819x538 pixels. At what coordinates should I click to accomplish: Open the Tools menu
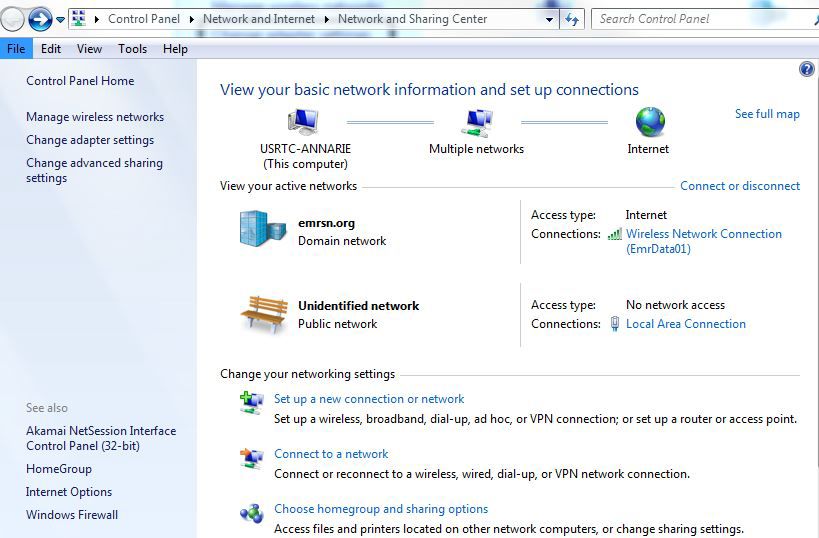click(x=132, y=48)
